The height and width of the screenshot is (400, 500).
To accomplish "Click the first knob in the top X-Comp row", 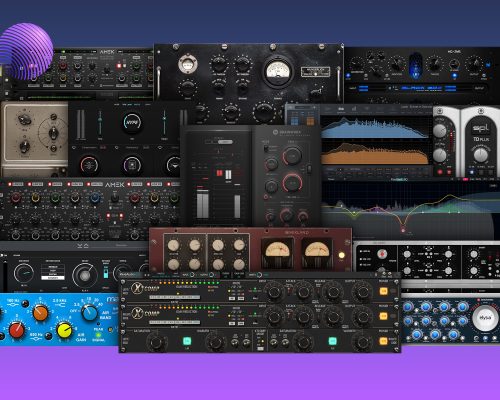I will [x=274, y=291].
